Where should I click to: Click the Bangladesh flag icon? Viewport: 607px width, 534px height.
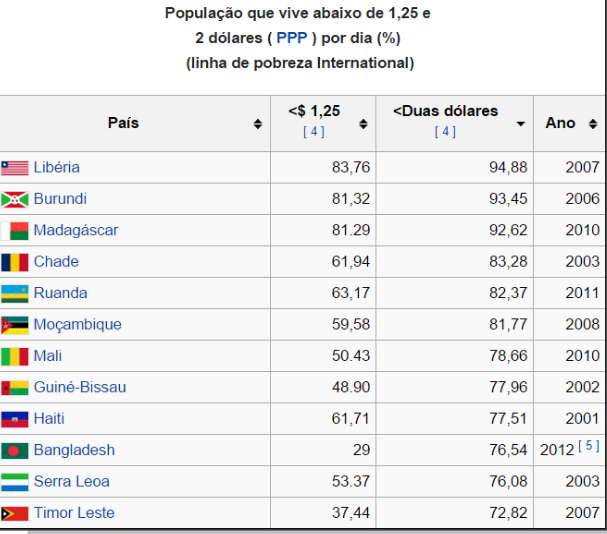pos(15,450)
